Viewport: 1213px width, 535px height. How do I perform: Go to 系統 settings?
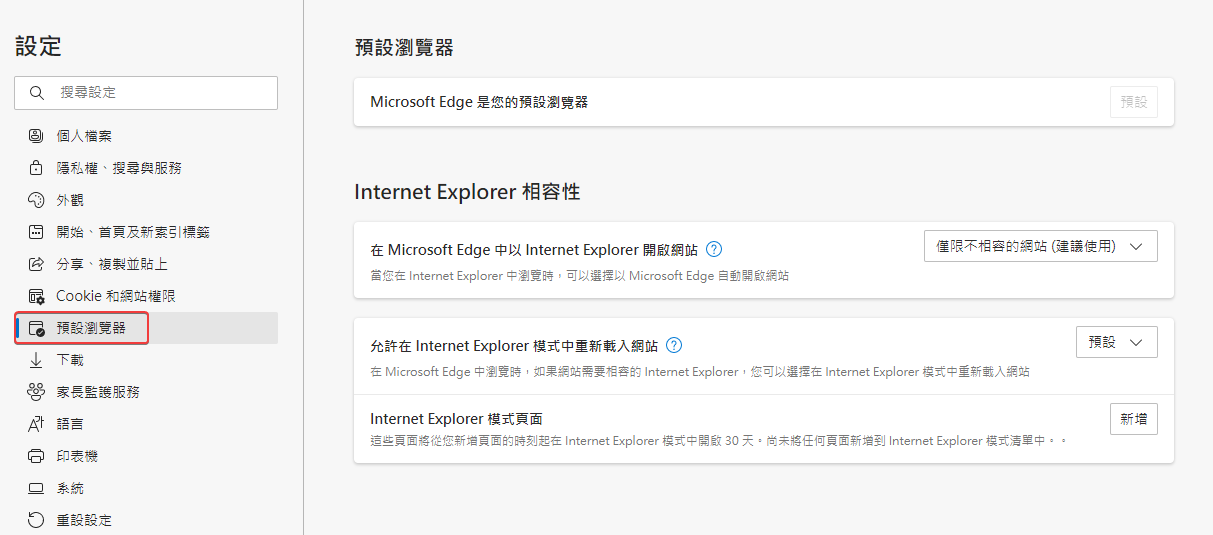point(146,488)
